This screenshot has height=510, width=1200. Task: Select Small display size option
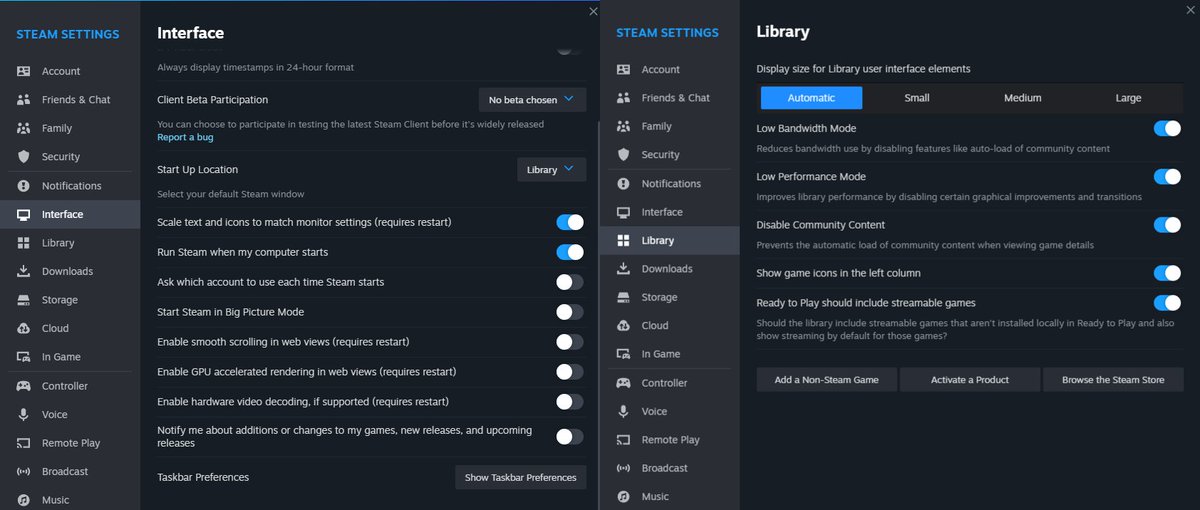coord(917,98)
